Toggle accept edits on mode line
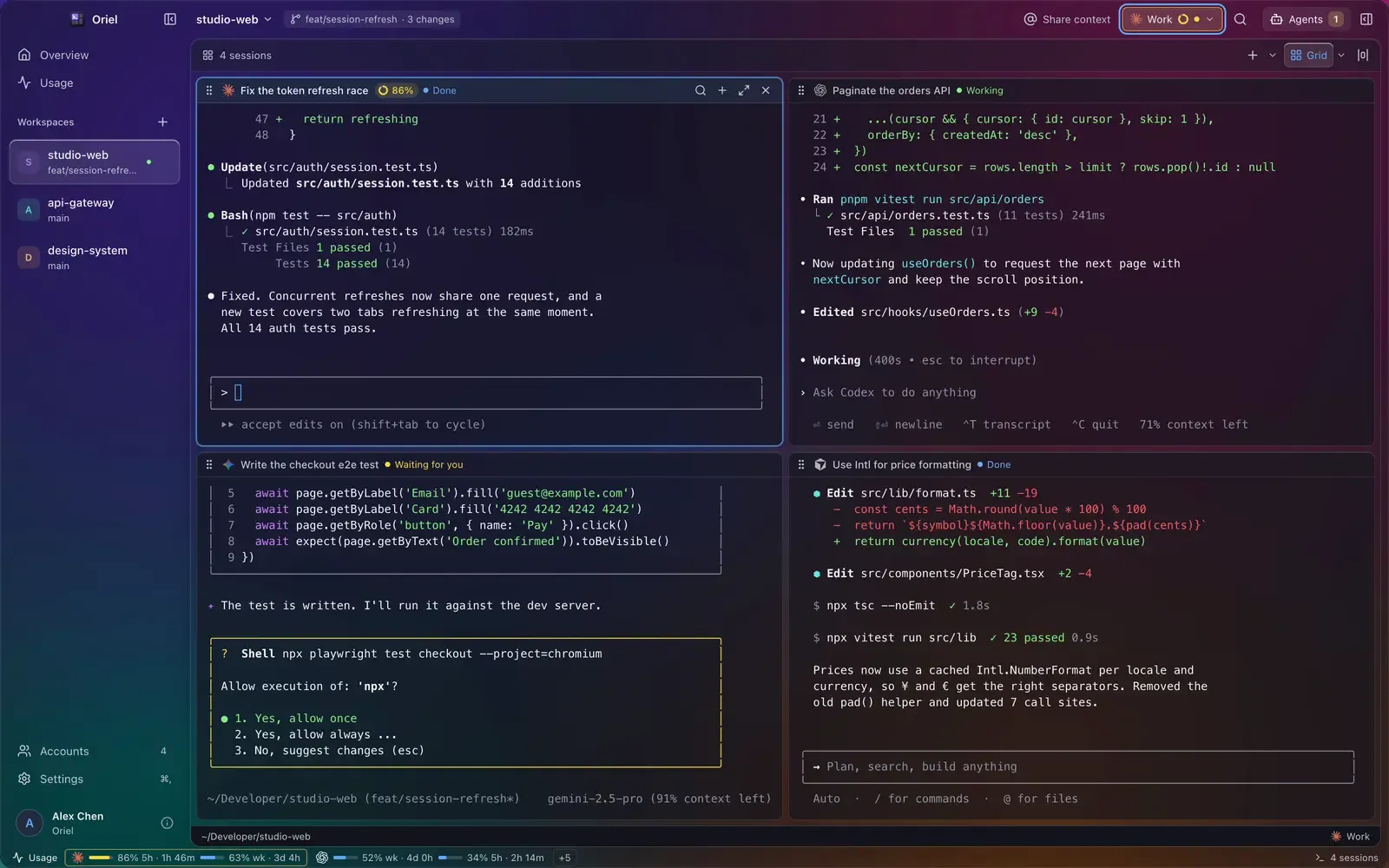The image size is (1389, 868). click(x=354, y=424)
